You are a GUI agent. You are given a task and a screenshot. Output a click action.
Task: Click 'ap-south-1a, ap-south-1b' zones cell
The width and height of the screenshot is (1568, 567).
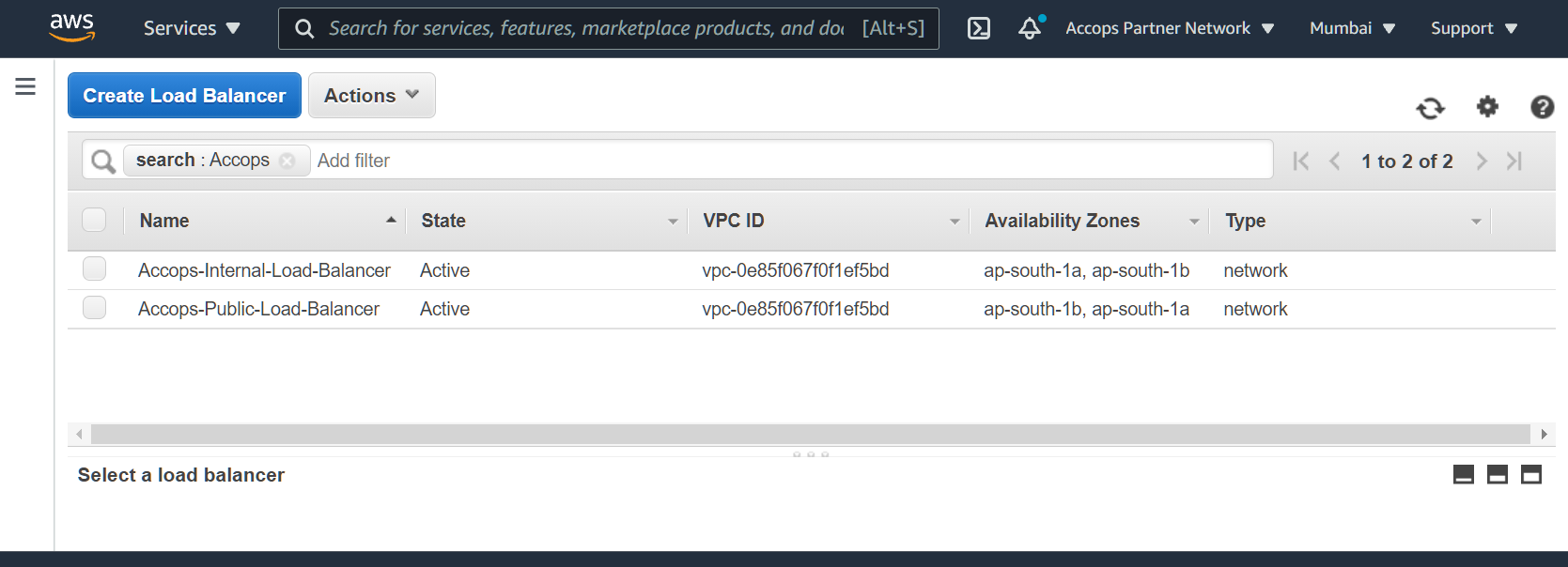[x=1086, y=270]
